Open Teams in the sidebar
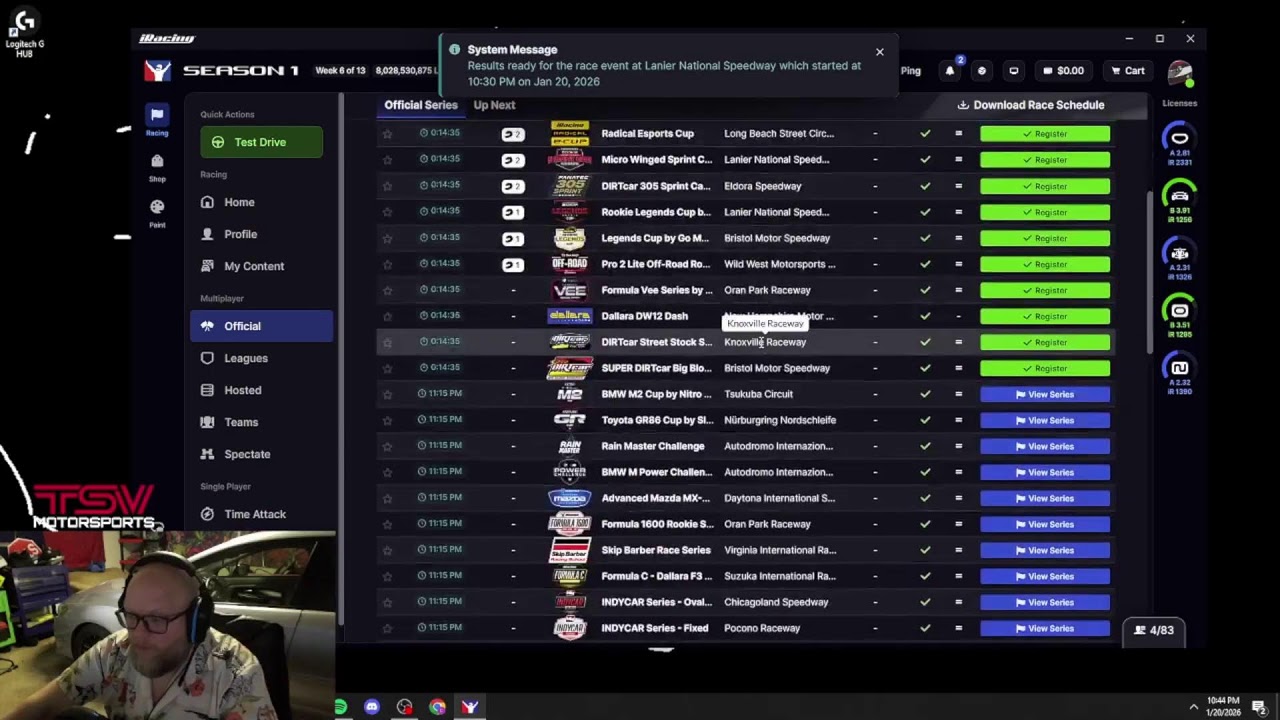 [261, 422]
